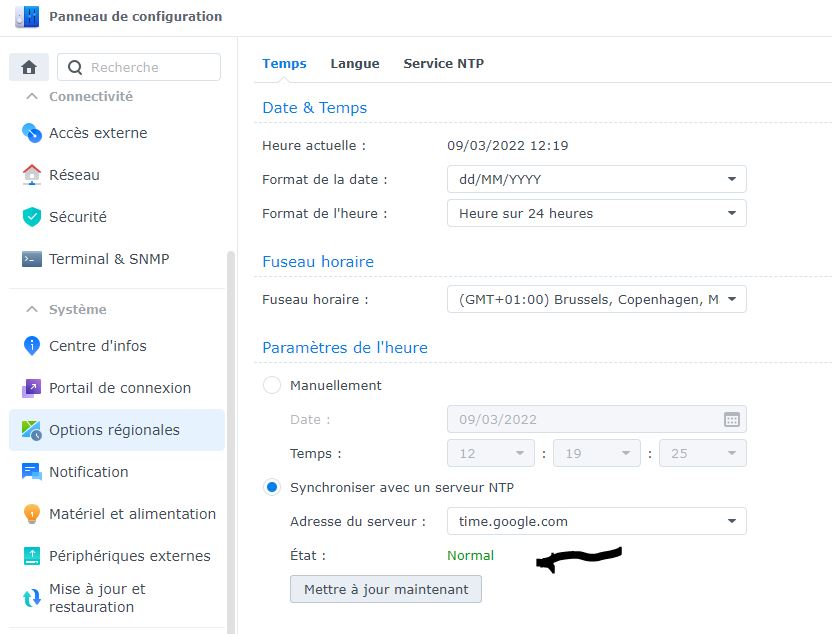Open Terminal & SNMP in sidebar
The image size is (832, 634).
[117, 259]
